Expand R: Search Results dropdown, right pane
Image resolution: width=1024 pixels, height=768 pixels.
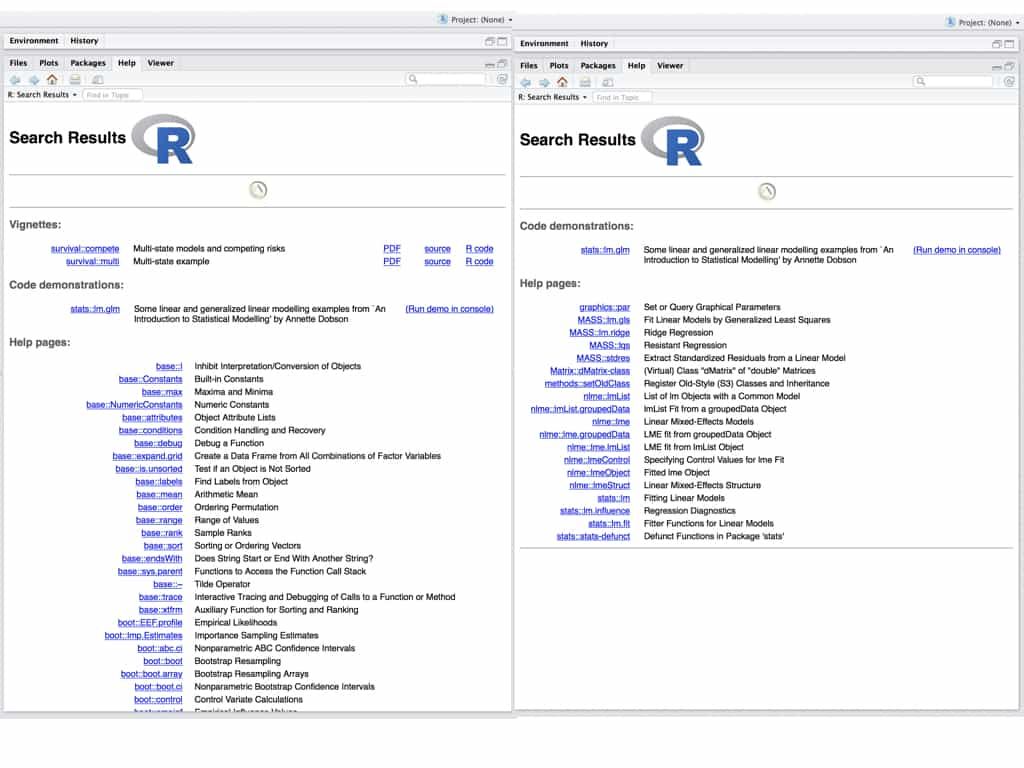(553, 97)
